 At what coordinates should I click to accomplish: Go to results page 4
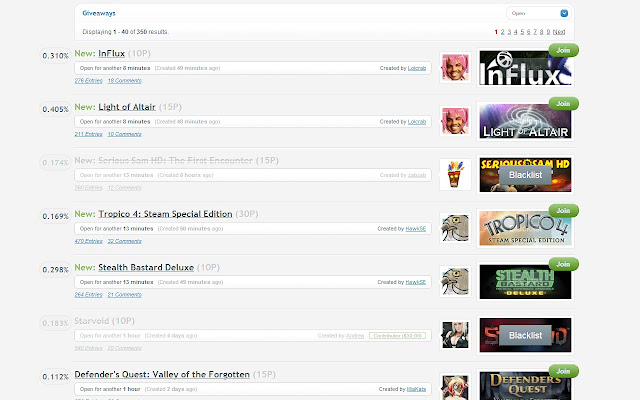516,32
